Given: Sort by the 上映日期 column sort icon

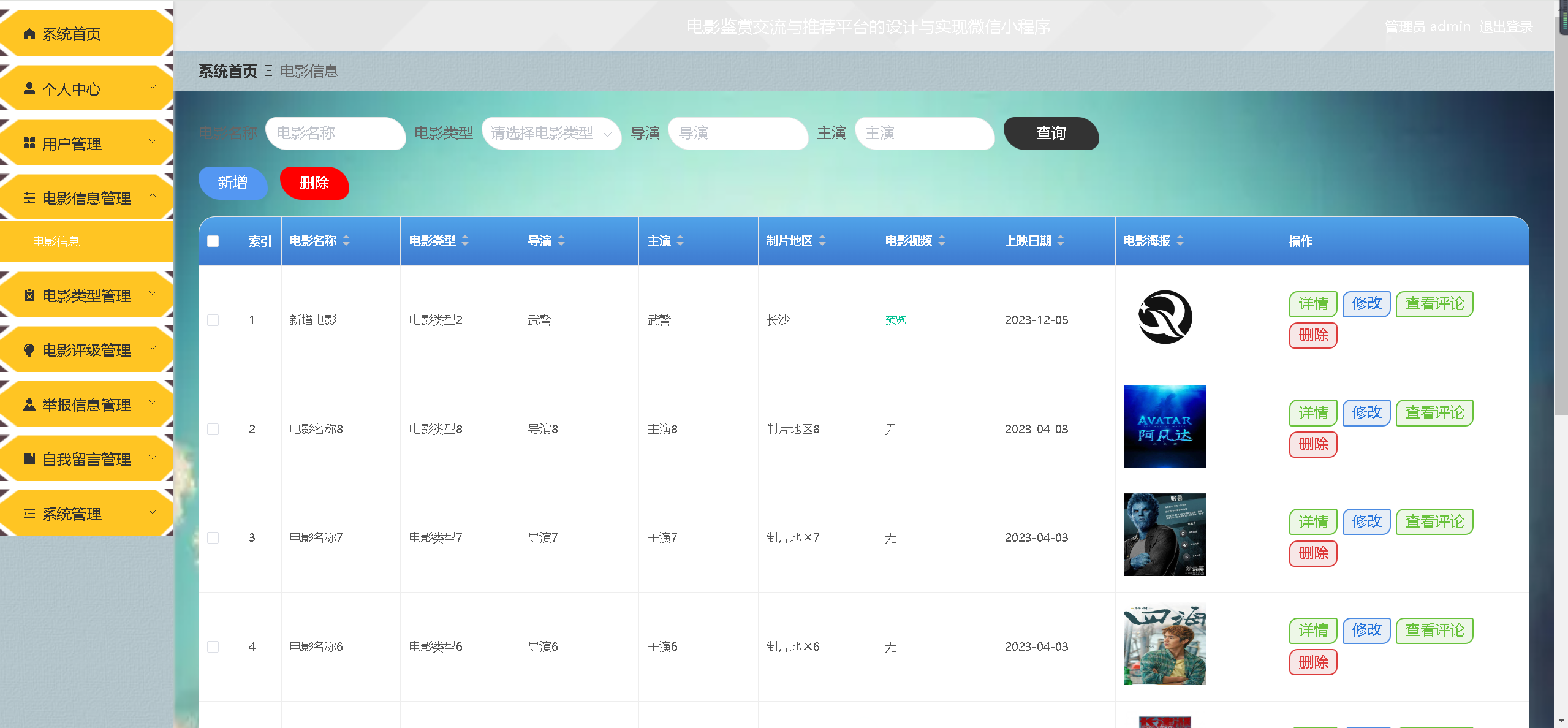Looking at the screenshot, I should click(x=1061, y=241).
